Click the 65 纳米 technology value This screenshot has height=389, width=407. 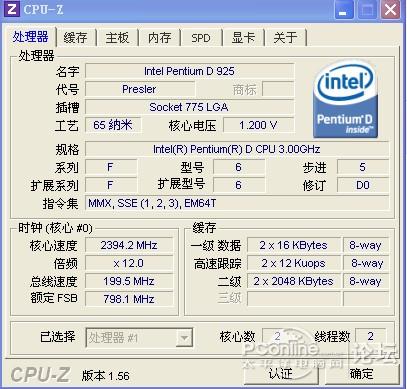[113, 125]
